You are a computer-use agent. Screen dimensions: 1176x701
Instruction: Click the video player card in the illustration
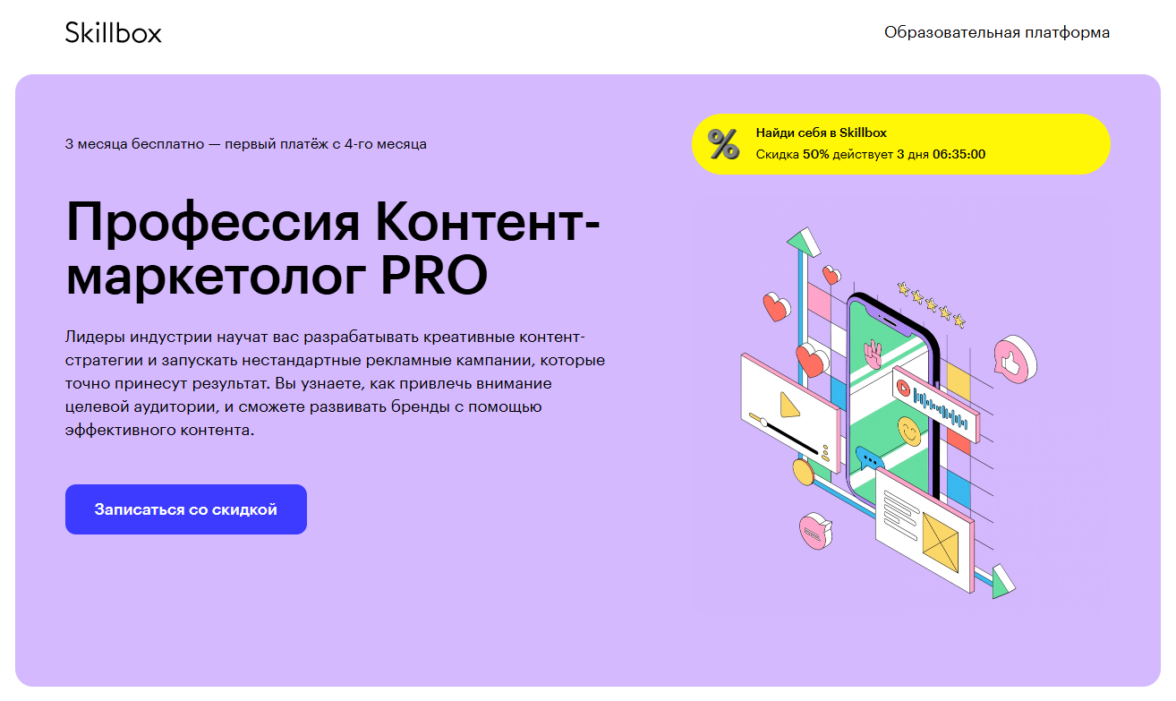pos(790,415)
